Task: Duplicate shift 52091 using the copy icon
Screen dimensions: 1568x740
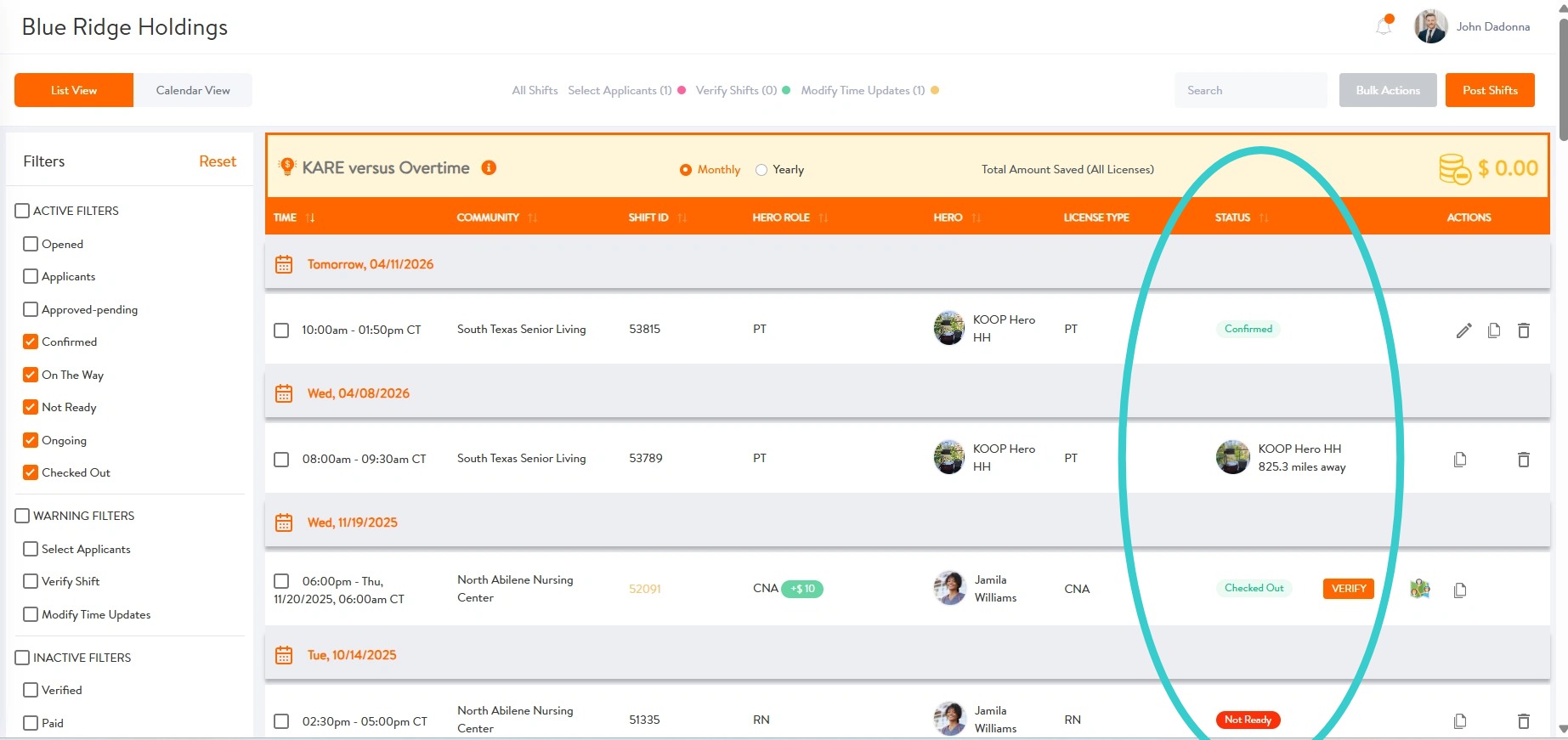Action: pyautogui.click(x=1460, y=590)
